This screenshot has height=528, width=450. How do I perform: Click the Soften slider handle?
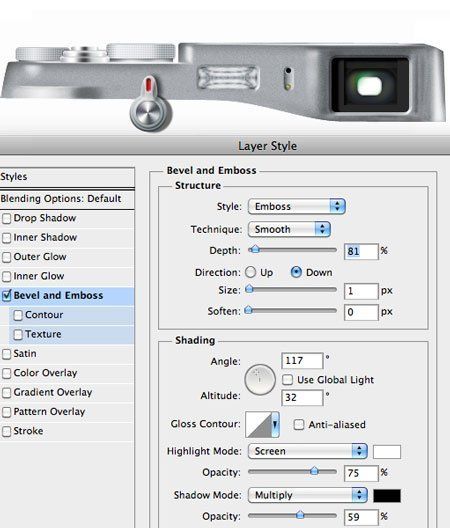(x=249, y=310)
